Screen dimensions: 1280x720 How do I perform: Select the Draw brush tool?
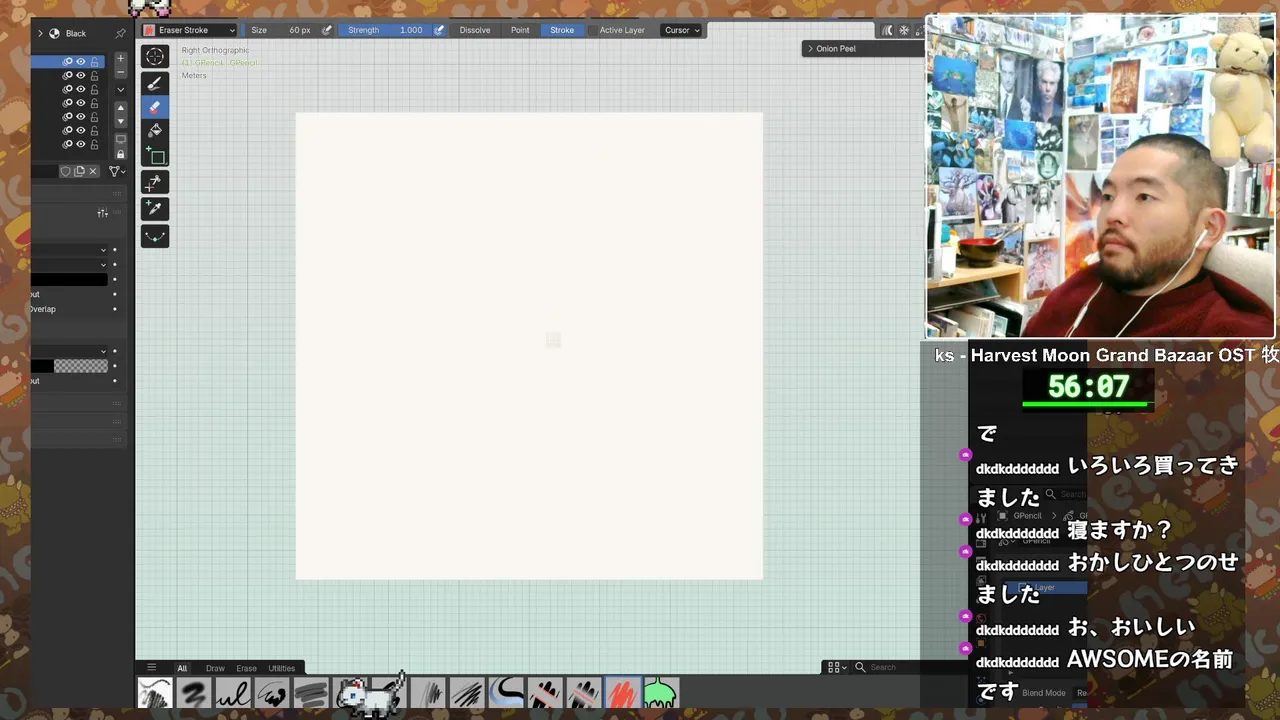coord(155,83)
